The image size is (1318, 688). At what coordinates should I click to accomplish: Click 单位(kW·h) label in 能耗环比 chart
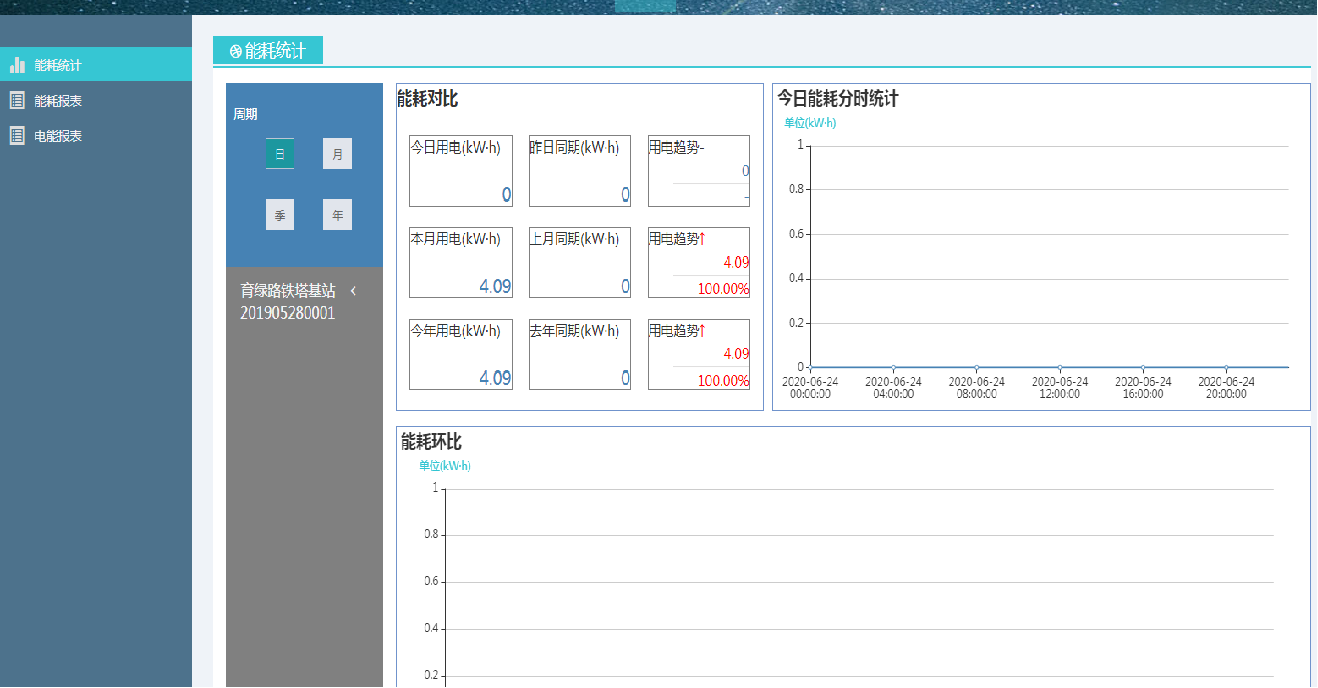444,466
